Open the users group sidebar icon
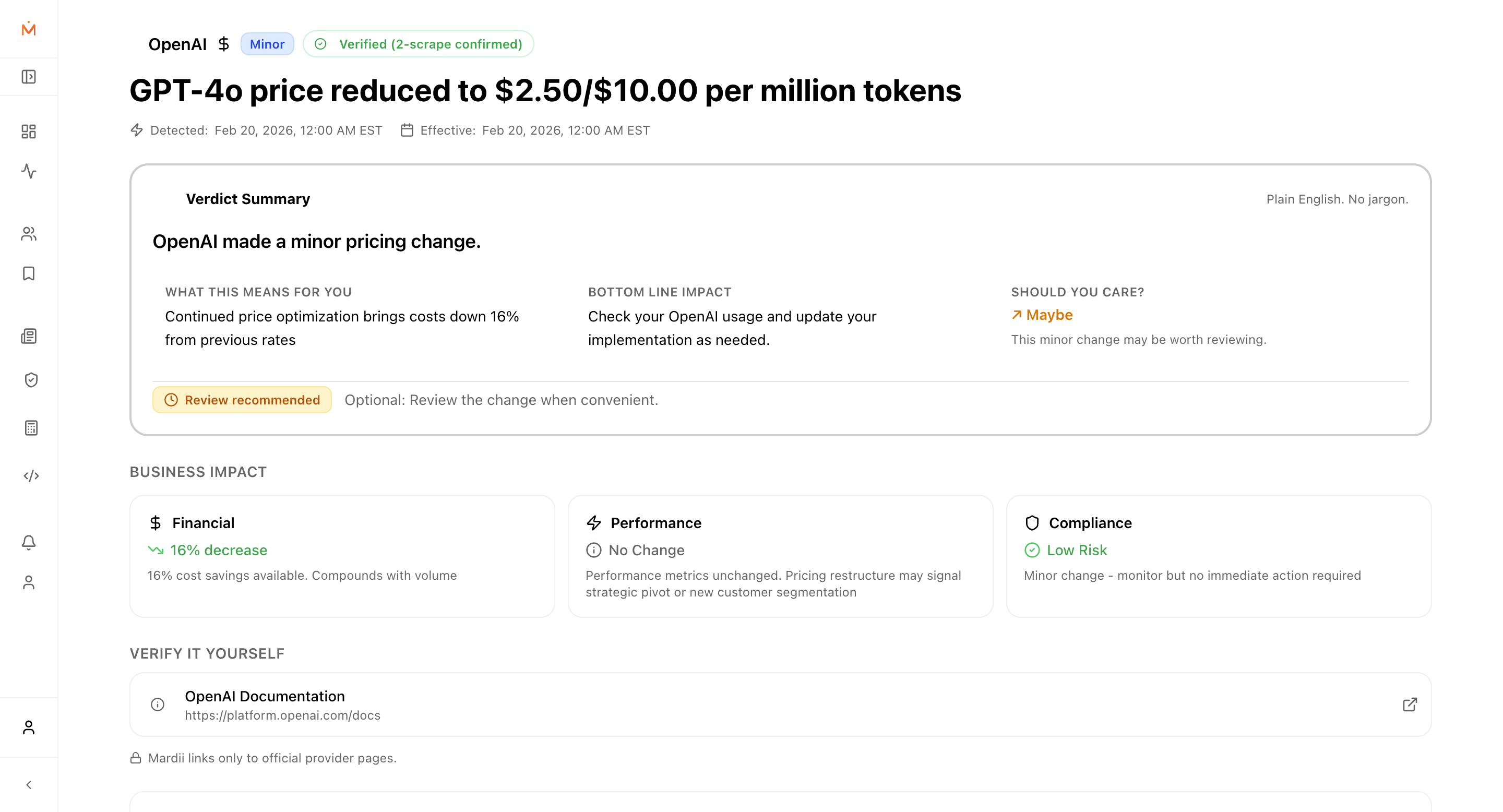The width and height of the screenshot is (1503, 812). tap(29, 234)
